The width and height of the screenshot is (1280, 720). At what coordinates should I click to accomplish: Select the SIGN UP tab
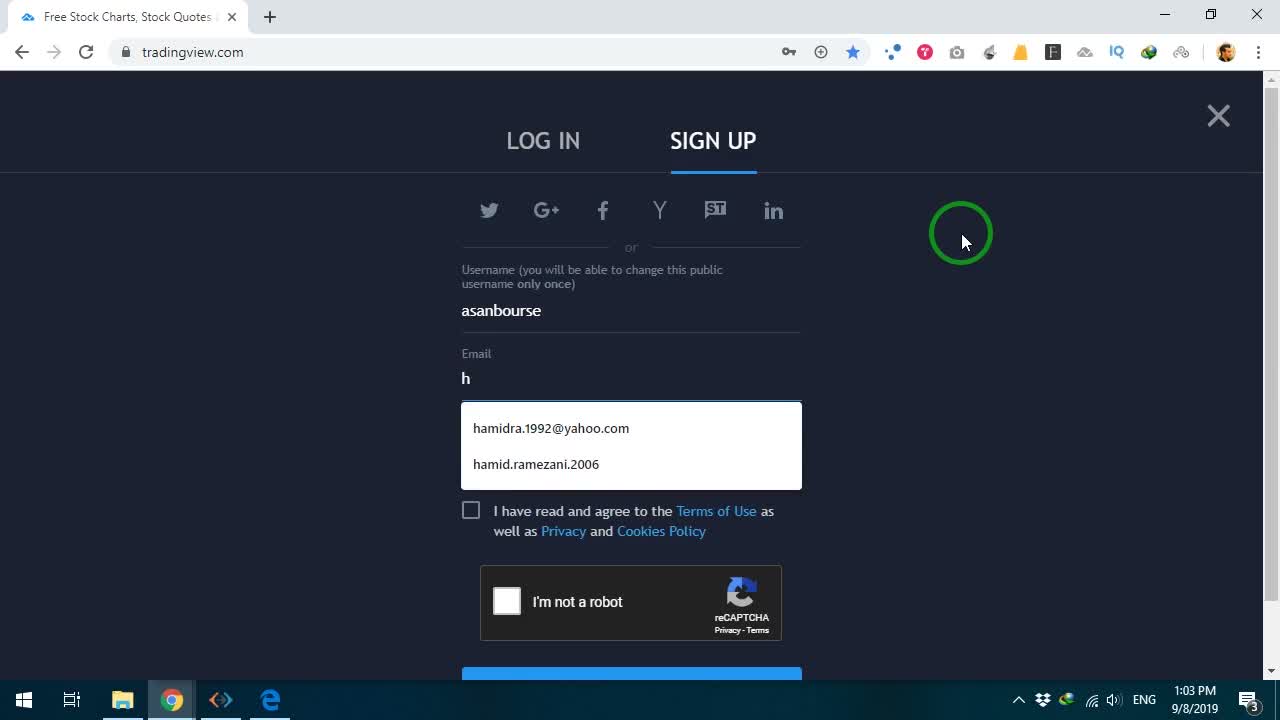713,141
